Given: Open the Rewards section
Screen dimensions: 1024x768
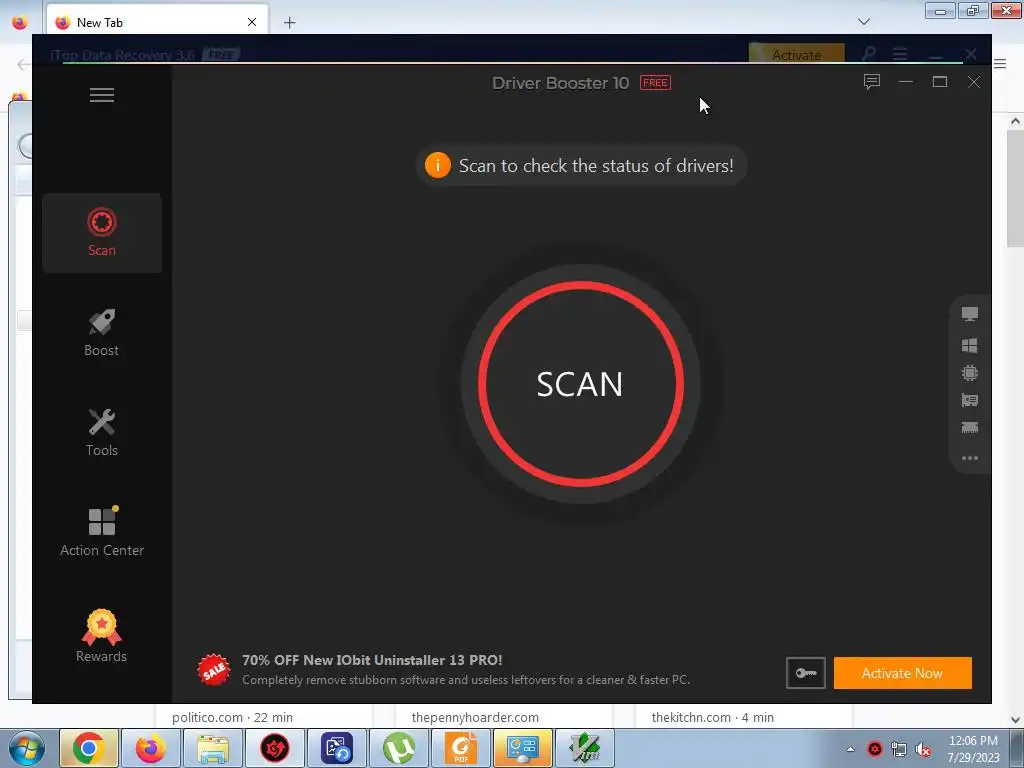Looking at the screenshot, I should click(x=102, y=636).
